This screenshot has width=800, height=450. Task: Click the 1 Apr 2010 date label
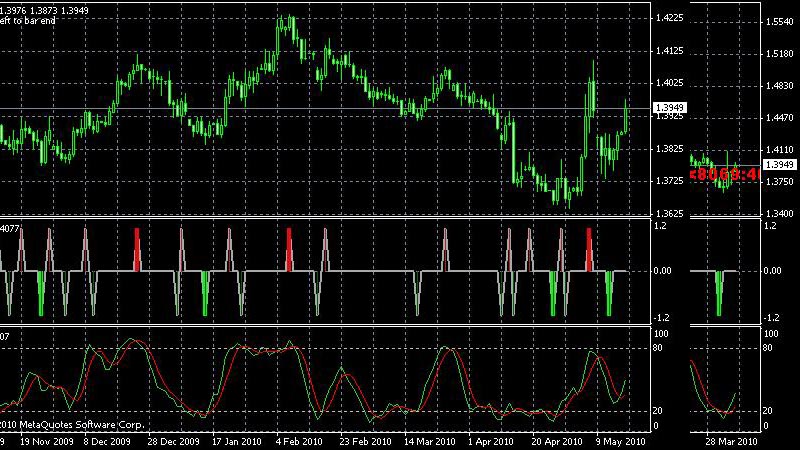[490, 441]
